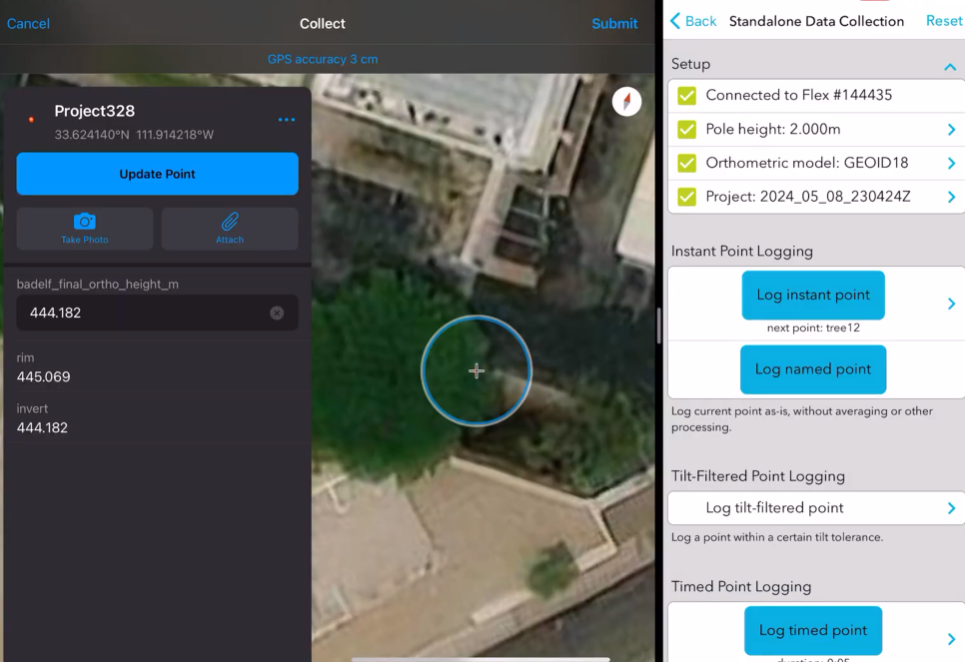Tap the Timed Point Logging header
Image resolution: width=965 pixels, height=662 pixels.
pyautogui.click(x=741, y=586)
